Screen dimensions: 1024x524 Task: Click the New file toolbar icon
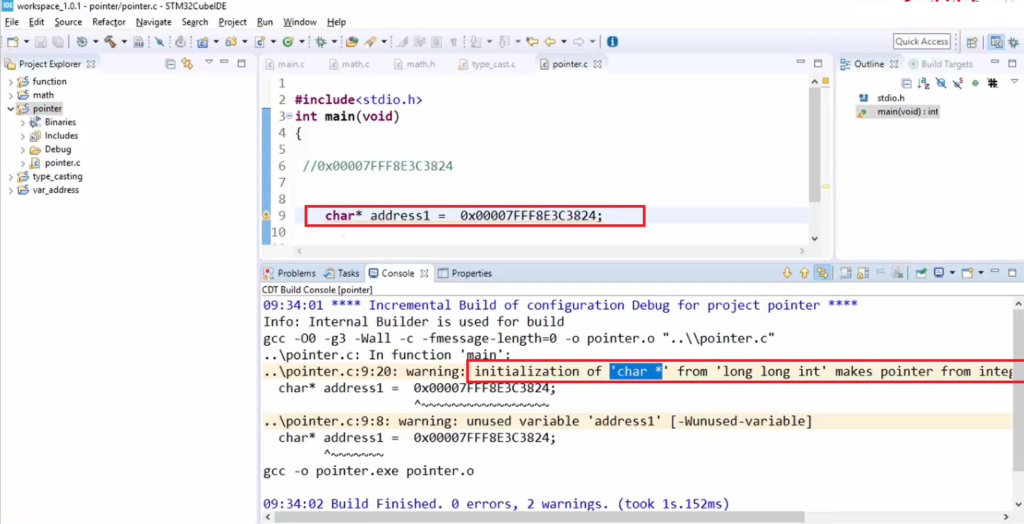(x=12, y=42)
